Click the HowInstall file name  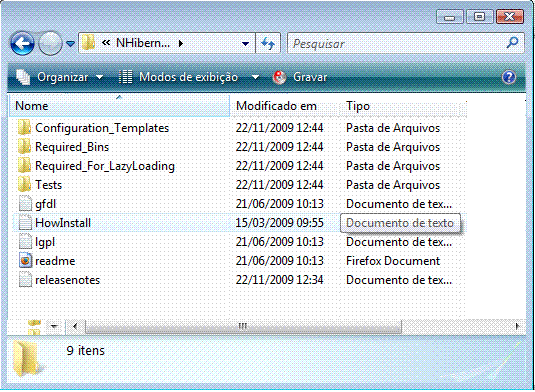tap(63, 223)
